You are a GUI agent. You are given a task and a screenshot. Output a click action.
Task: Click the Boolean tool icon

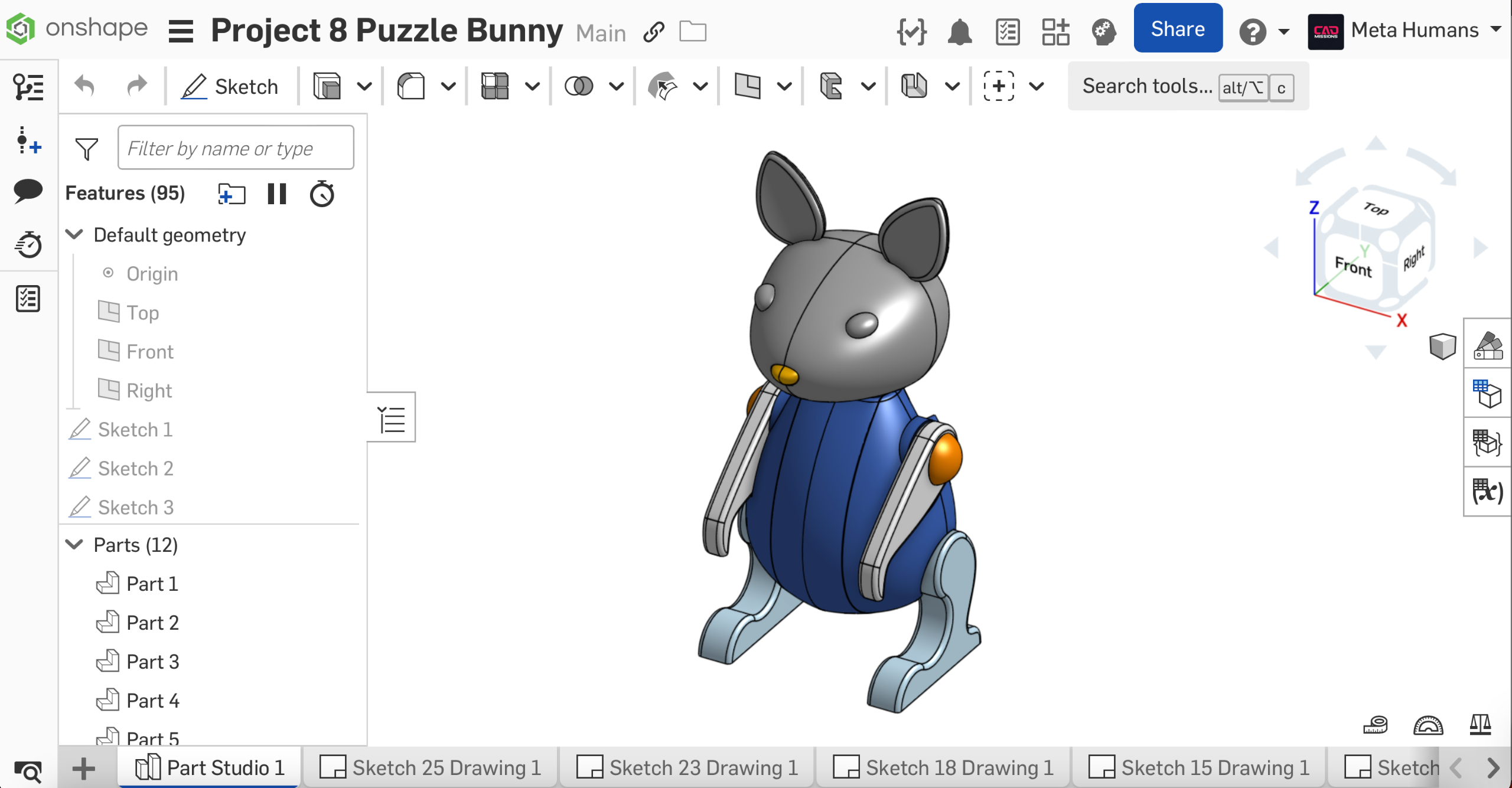click(x=578, y=87)
